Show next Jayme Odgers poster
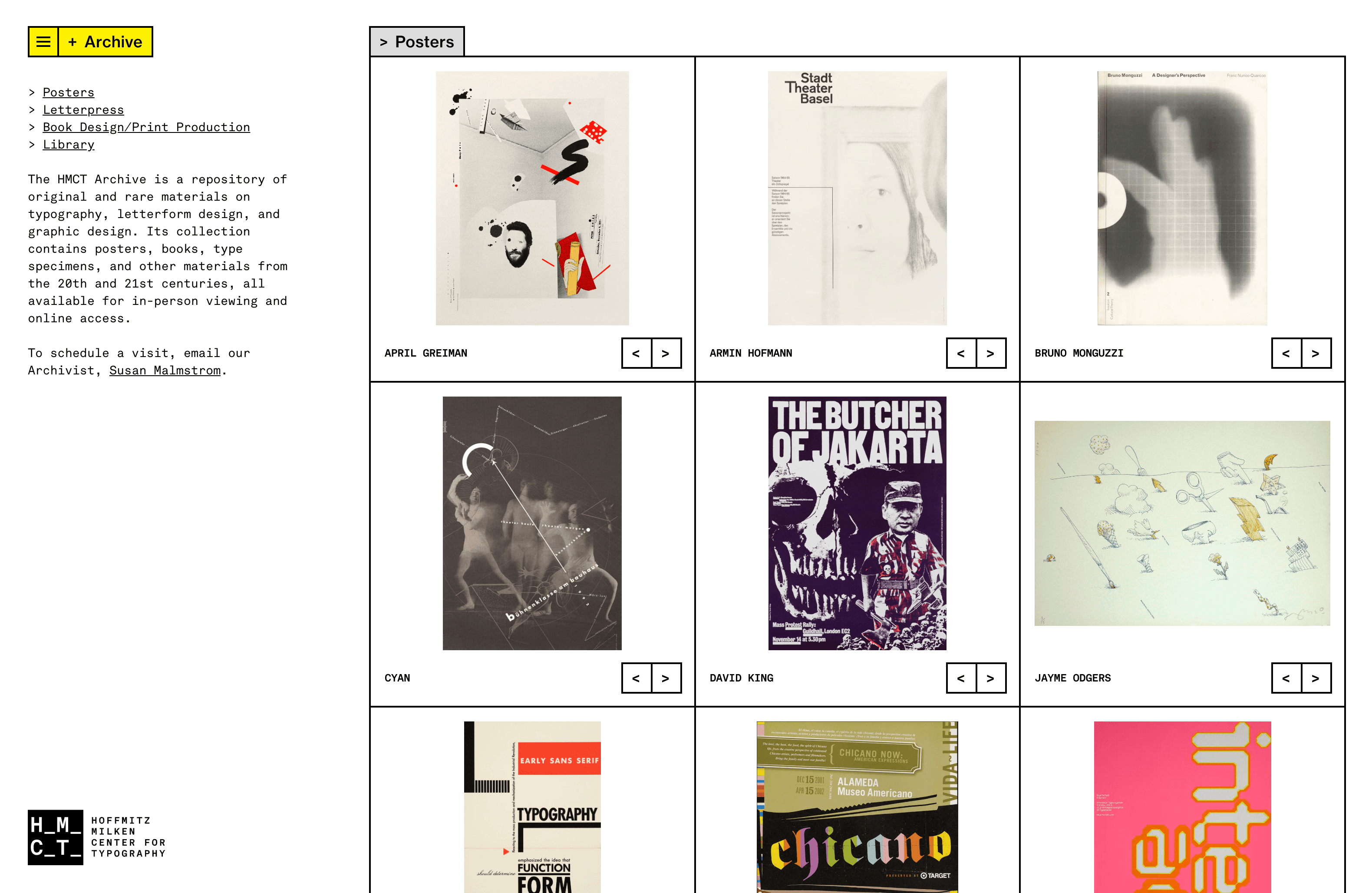 click(1316, 678)
